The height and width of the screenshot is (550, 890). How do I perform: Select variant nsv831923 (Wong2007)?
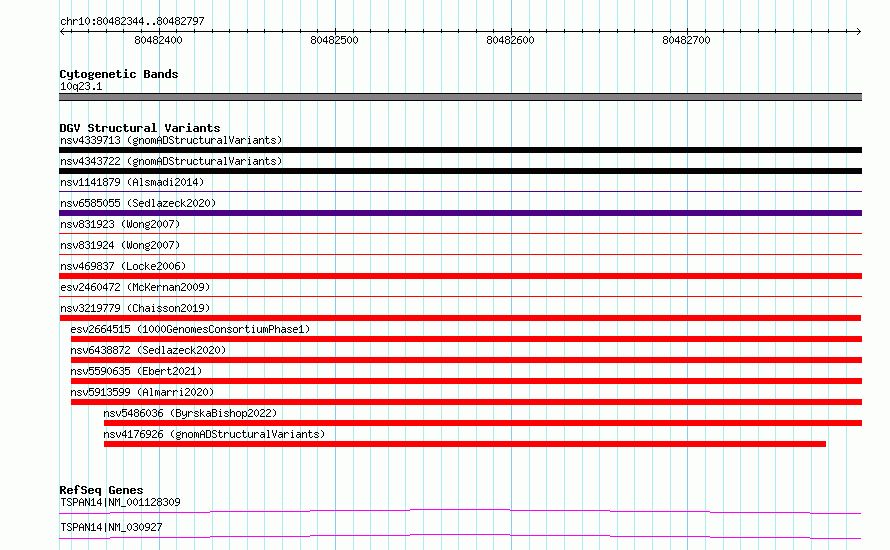click(120, 224)
